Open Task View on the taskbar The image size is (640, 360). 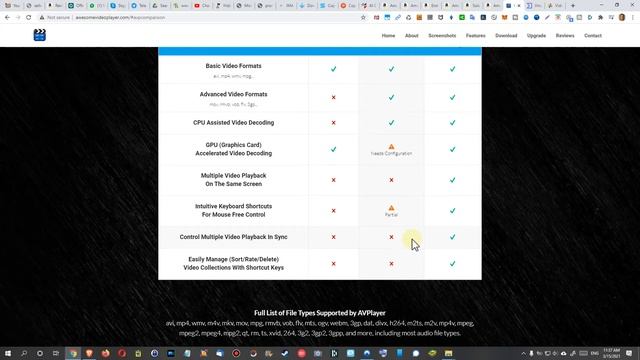56,353
